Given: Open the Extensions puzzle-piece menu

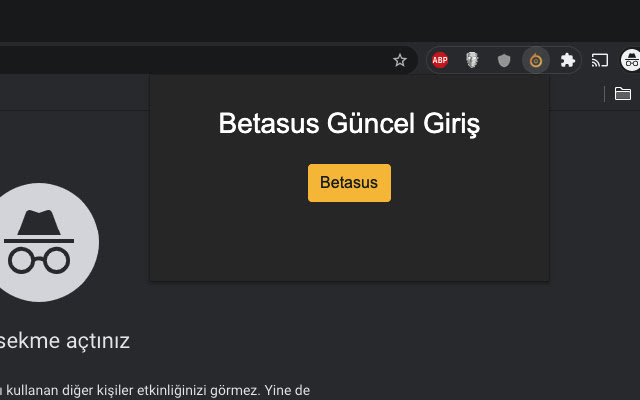Looking at the screenshot, I should tap(568, 60).
